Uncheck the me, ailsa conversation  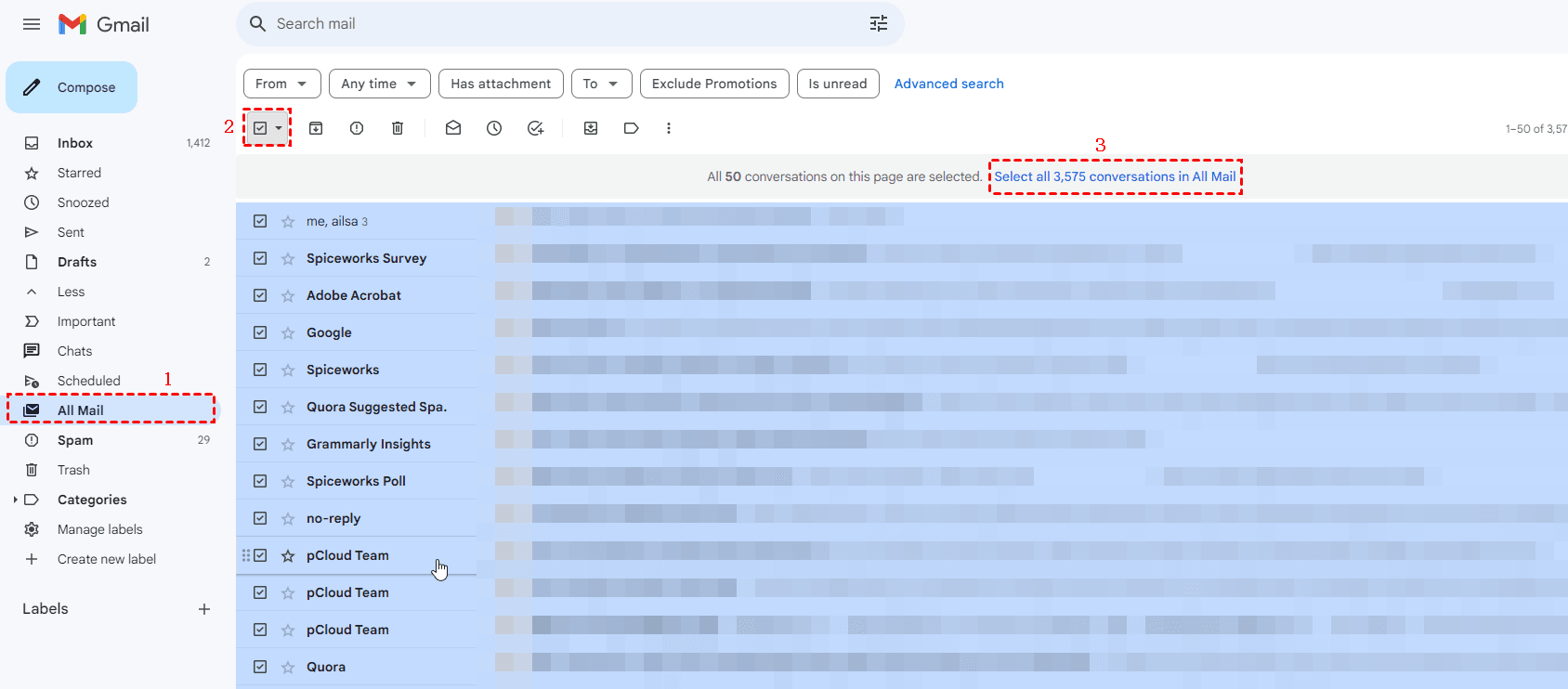[260, 221]
